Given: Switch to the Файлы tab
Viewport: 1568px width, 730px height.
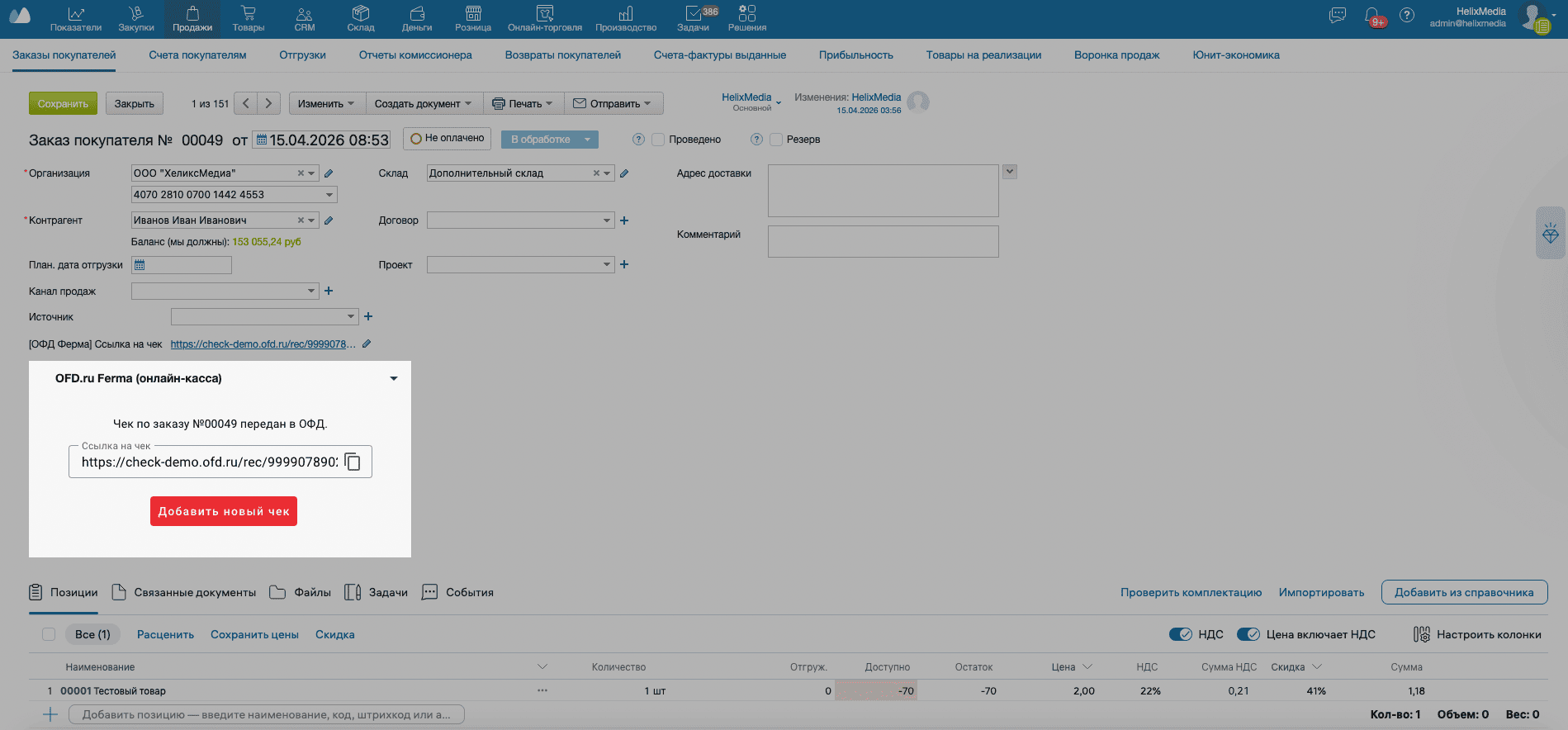Looking at the screenshot, I should click(x=301, y=592).
